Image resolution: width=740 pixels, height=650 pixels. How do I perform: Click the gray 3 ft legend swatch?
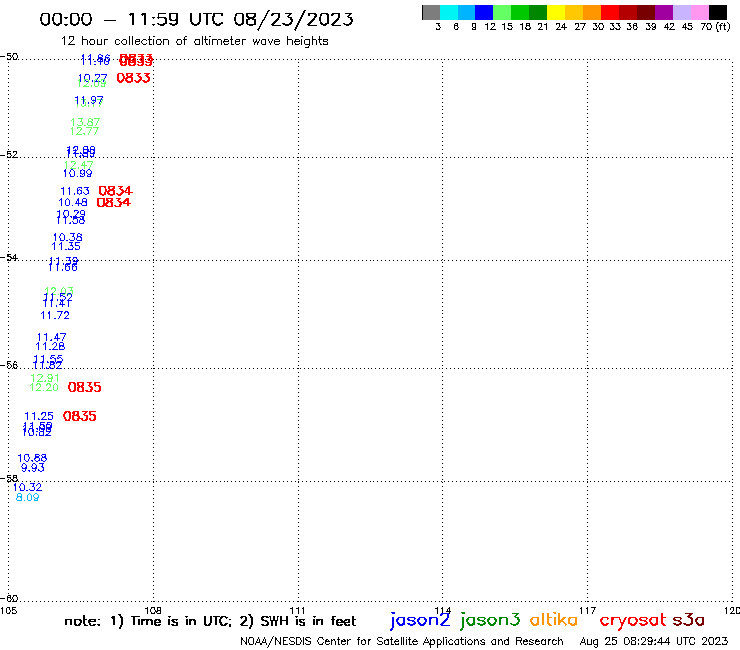431,12
